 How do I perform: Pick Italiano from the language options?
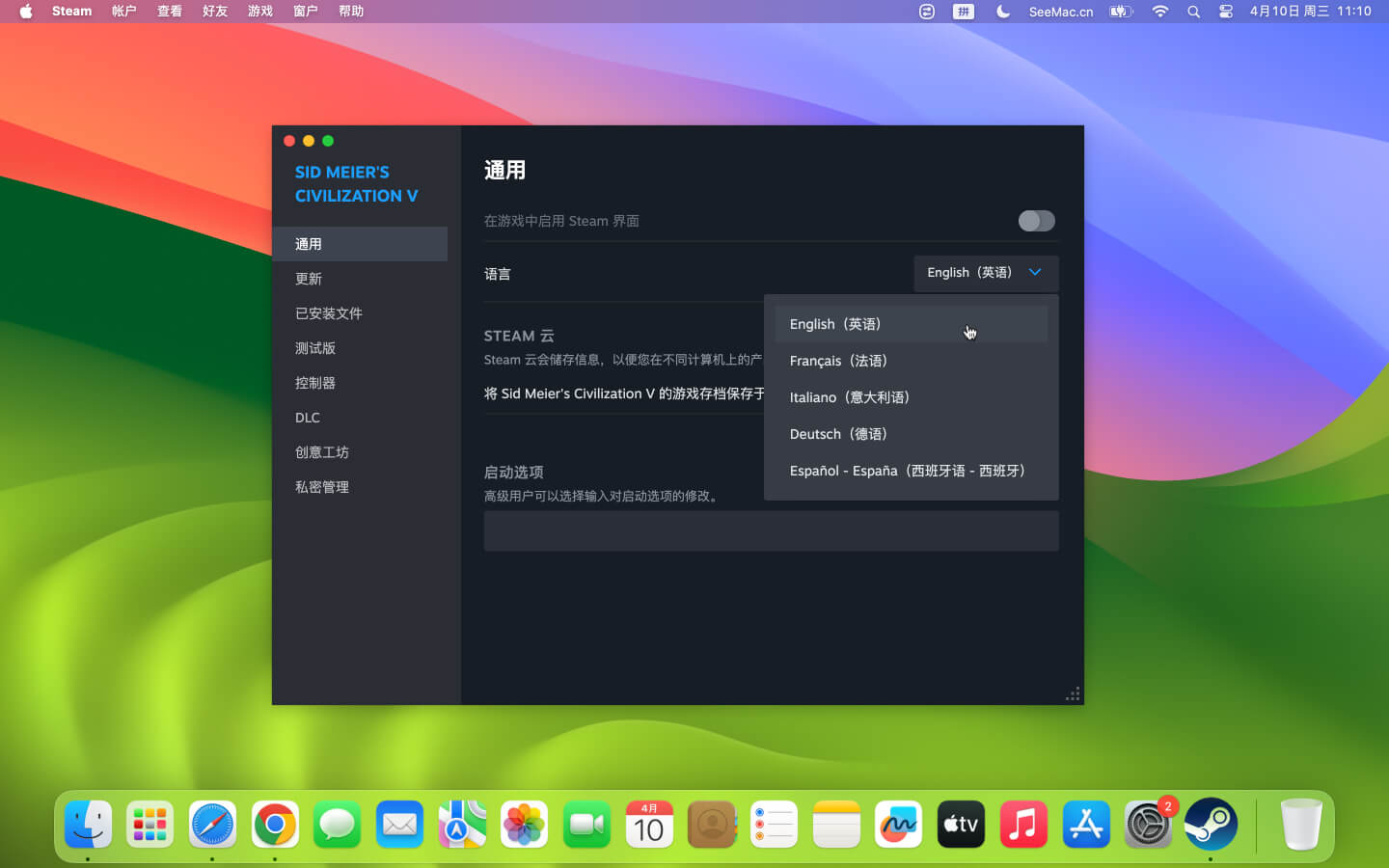(x=849, y=397)
